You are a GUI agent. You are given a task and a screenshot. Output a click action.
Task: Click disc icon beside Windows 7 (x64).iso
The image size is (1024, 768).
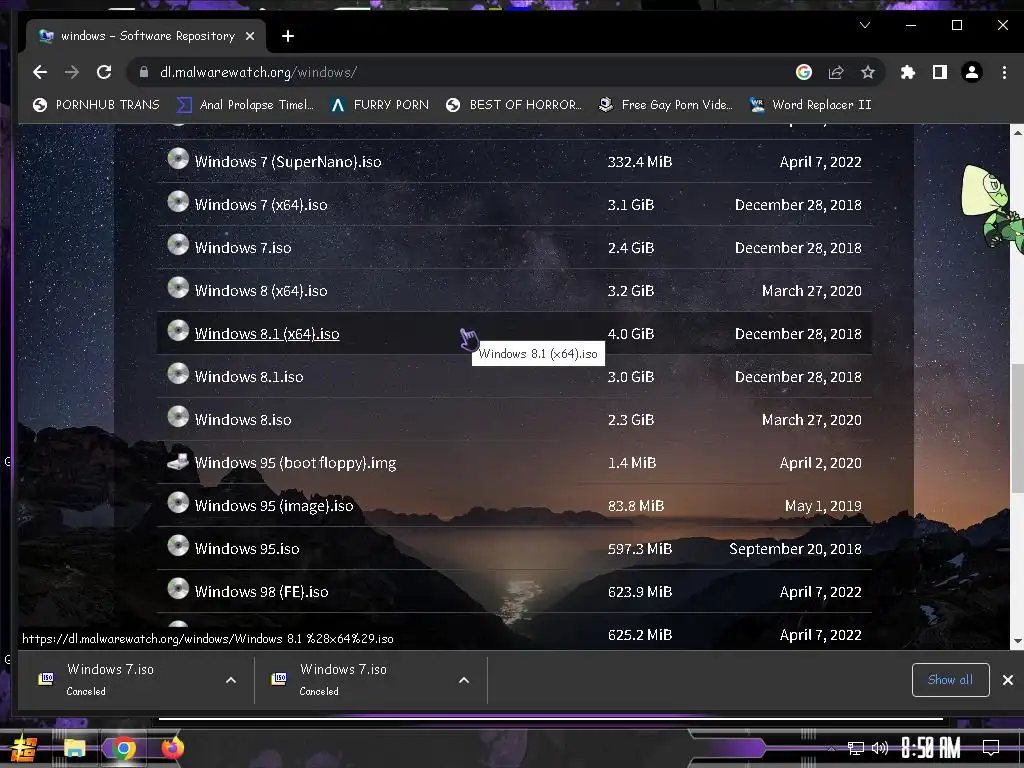click(x=178, y=202)
